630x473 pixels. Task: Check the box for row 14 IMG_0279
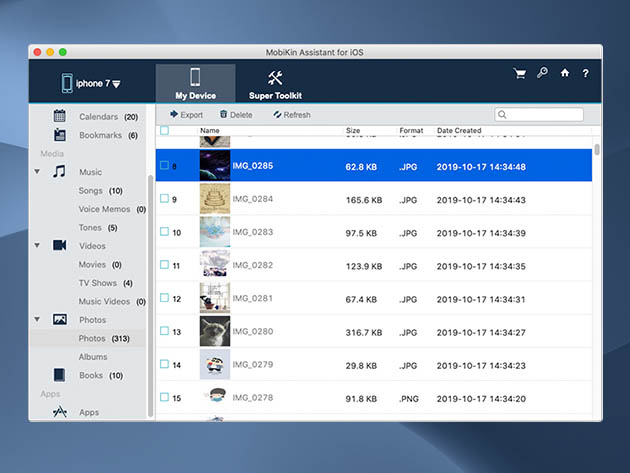pyautogui.click(x=164, y=364)
